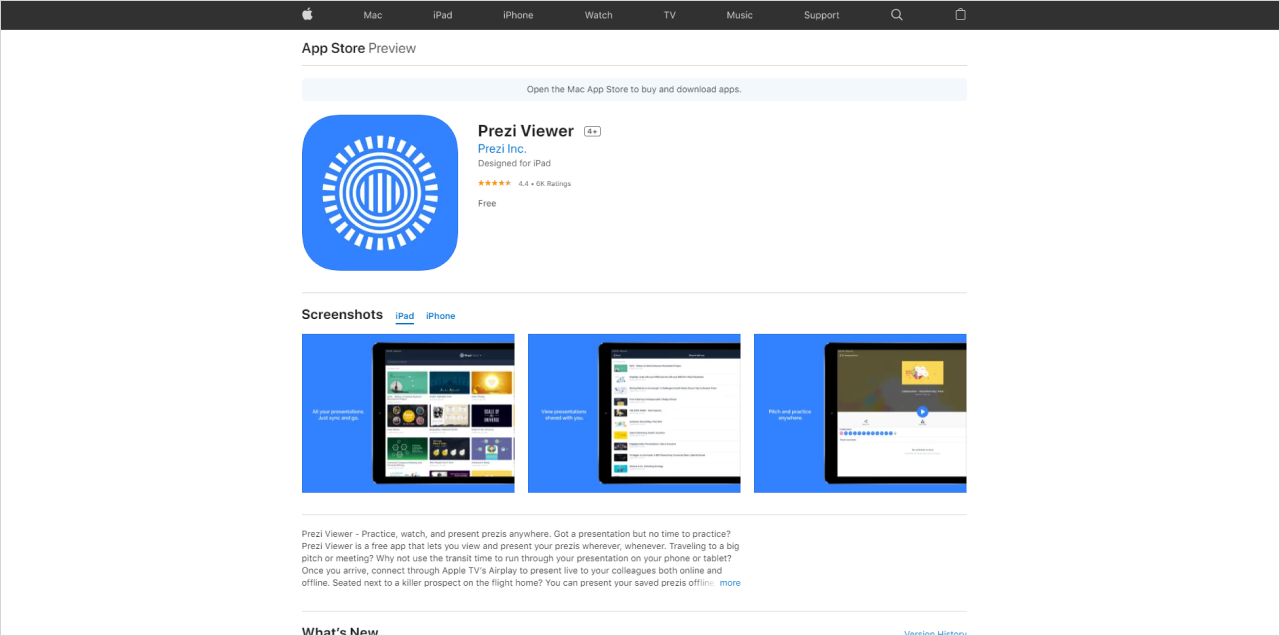This screenshot has width=1280, height=636.
Task: Click the Apple logo in navigation bar
Action: (x=307, y=14)
